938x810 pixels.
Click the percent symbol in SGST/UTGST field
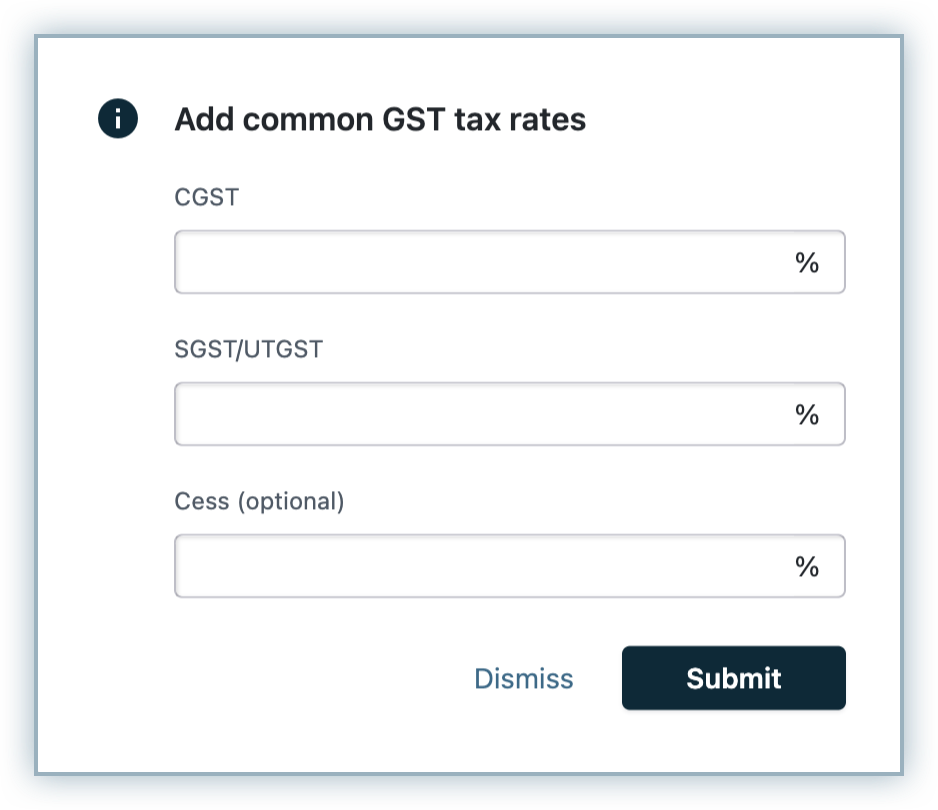pyautogui.click(x=807, y=414)
